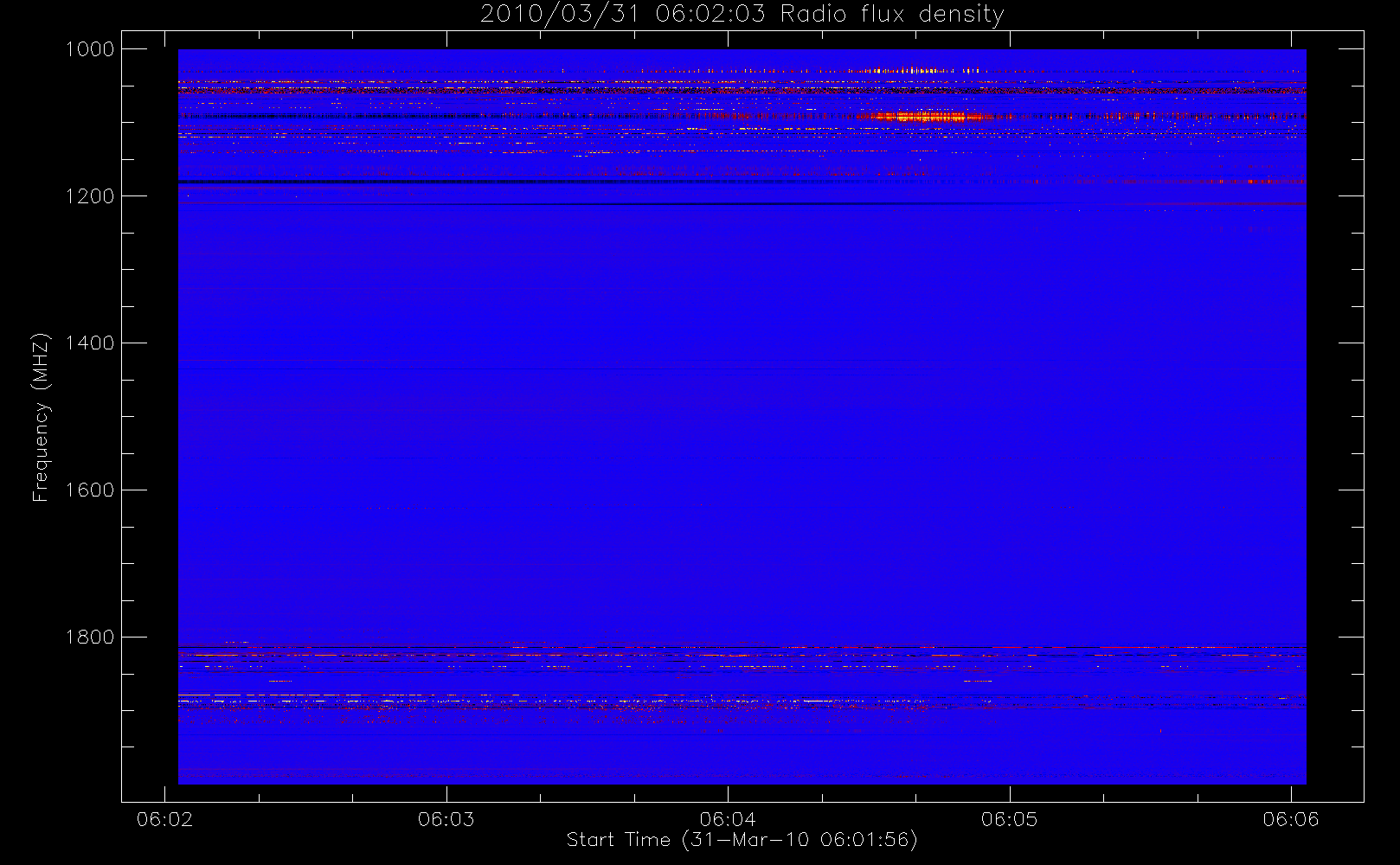Click the 1200 frequency tick label
Viewport: 1400px width, 865px height.
[89, 196]
